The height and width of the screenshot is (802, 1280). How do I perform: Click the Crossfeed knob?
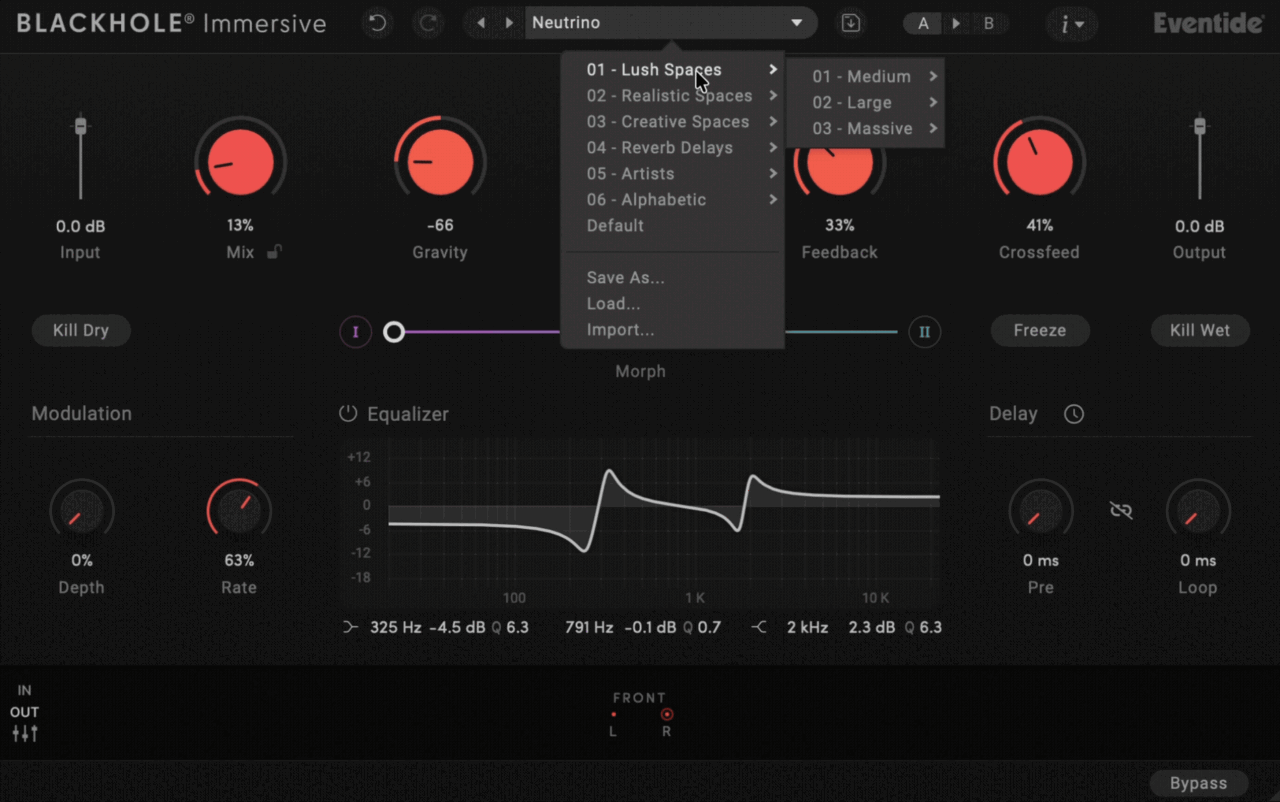(x=1040, y=162)
